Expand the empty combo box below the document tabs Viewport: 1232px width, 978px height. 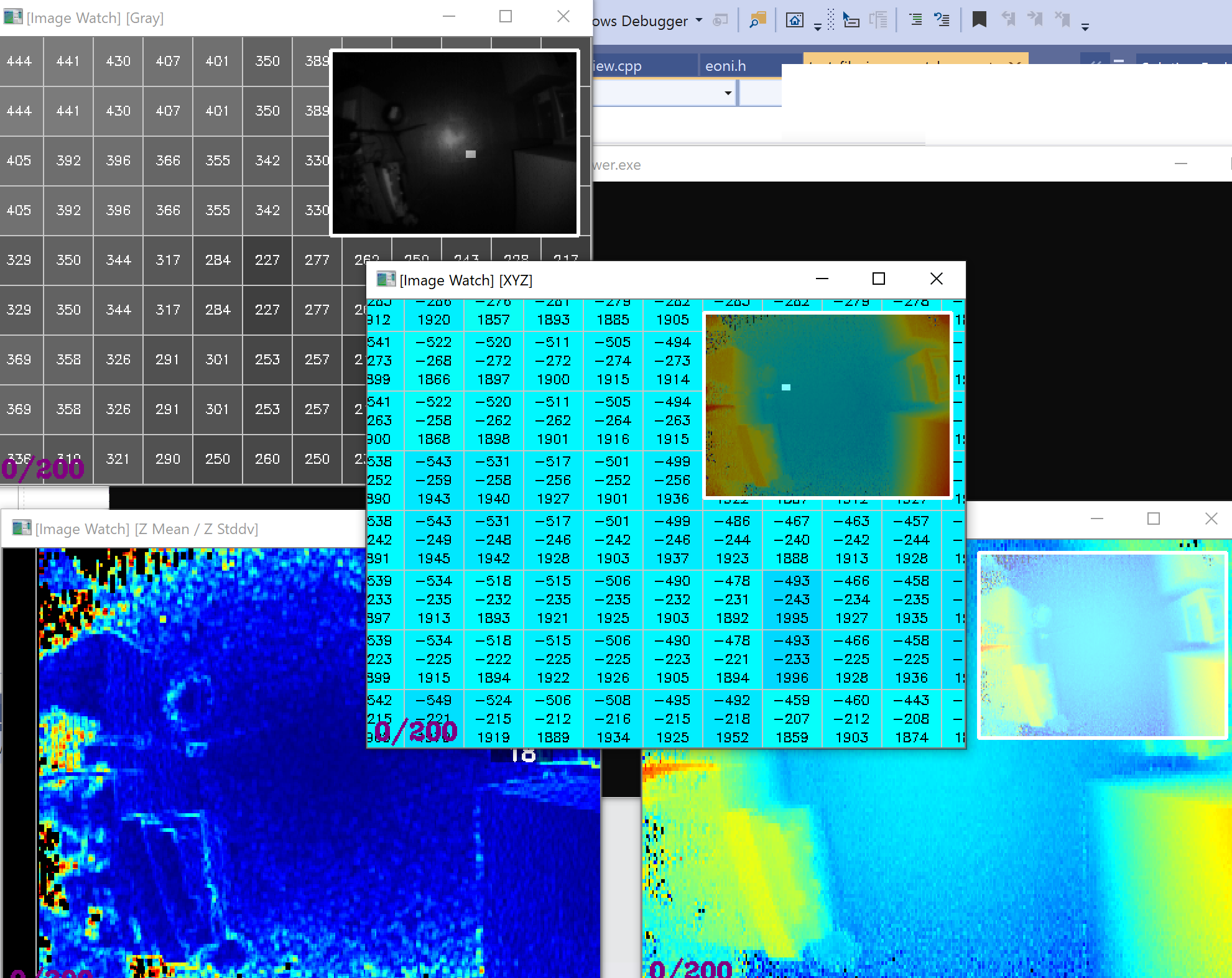pos(727,92)
